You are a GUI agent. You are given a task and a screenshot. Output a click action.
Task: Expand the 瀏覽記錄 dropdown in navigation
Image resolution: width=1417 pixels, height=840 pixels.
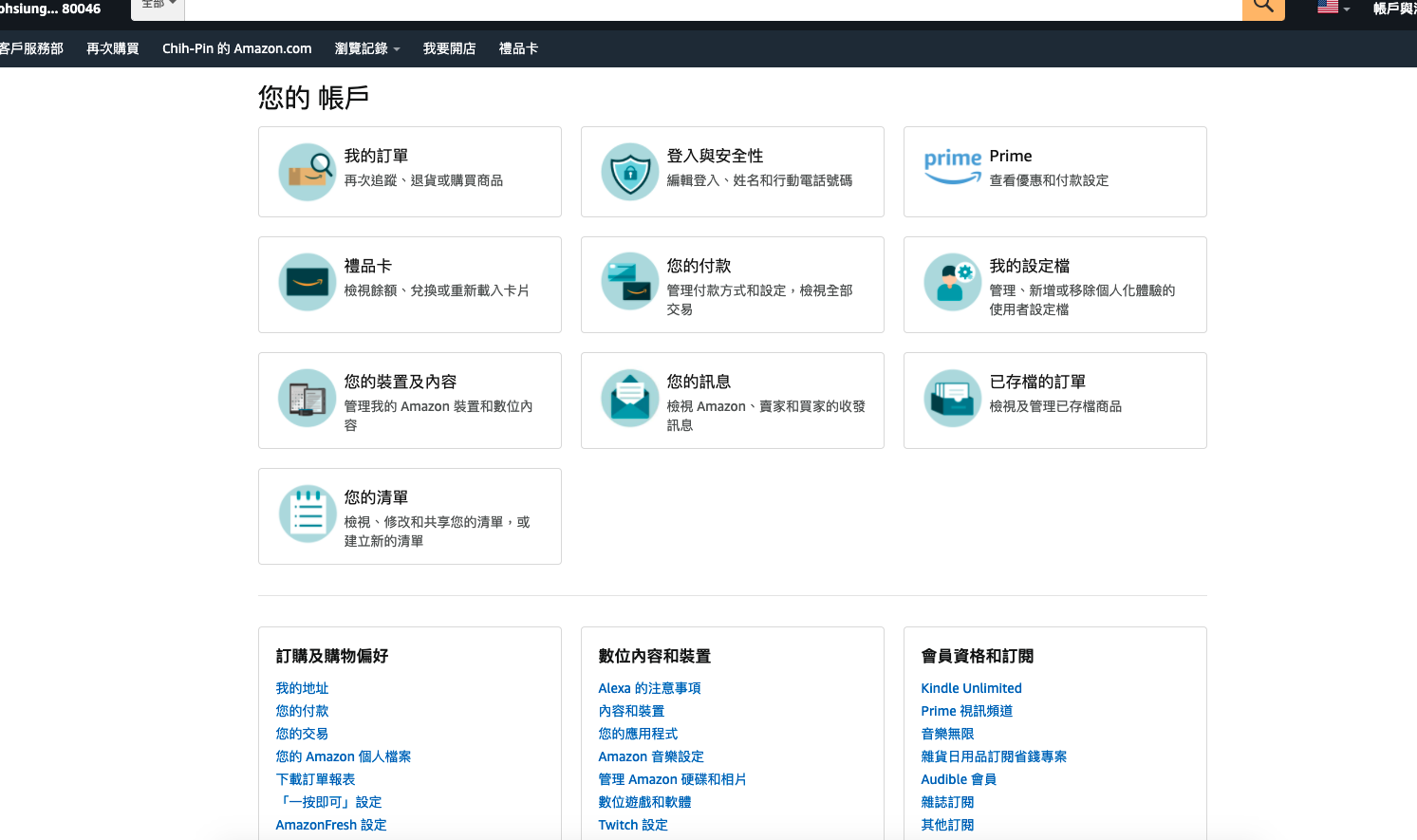point(367,48)
